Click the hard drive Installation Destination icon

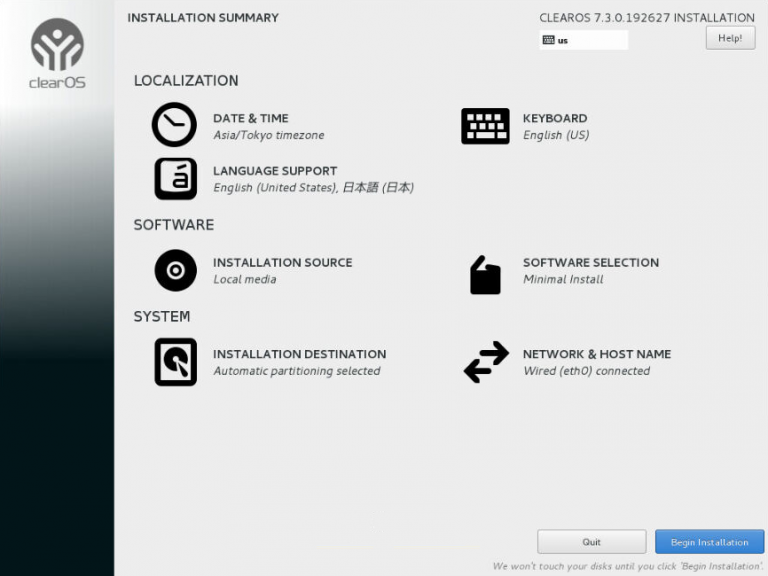(175, 362)
